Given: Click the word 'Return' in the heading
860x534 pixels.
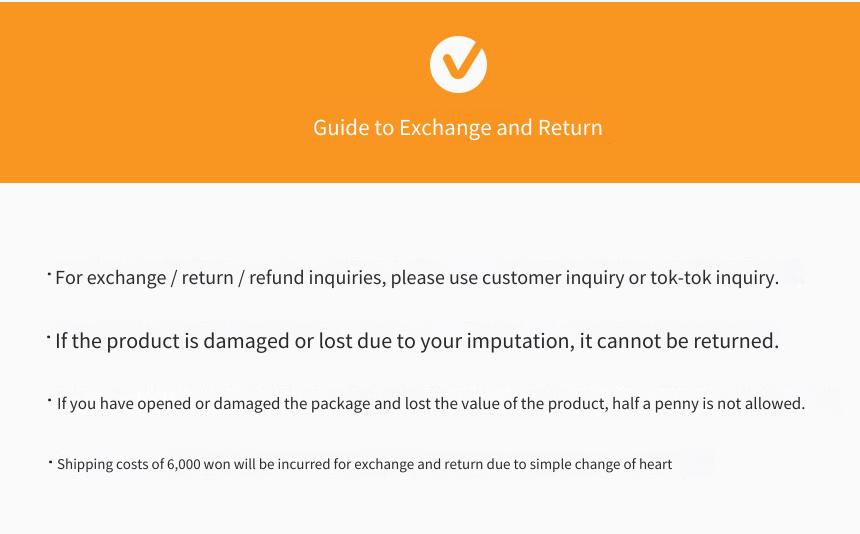Looking at the screenshot, I should pyautogui.click(x=570, y=128).
